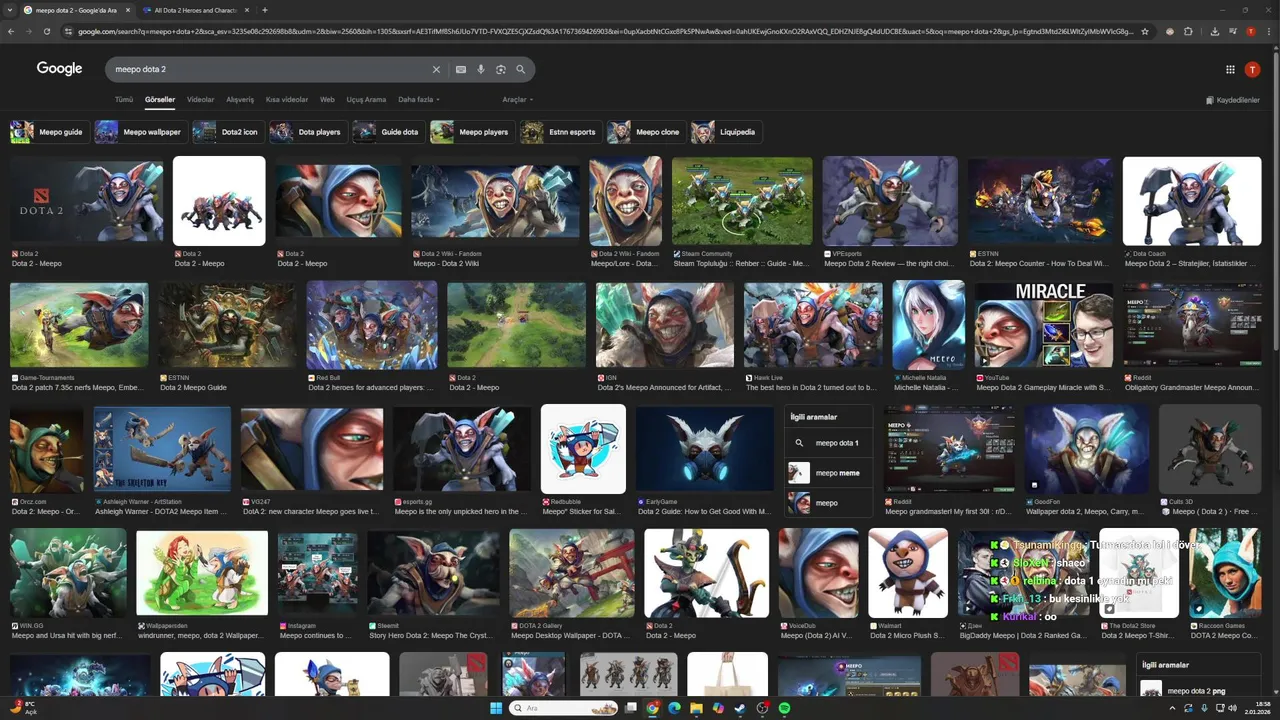Open the Redbubble Meepo sticker thumbnail
1280x720 pixels.
click(x=583, y=449)
